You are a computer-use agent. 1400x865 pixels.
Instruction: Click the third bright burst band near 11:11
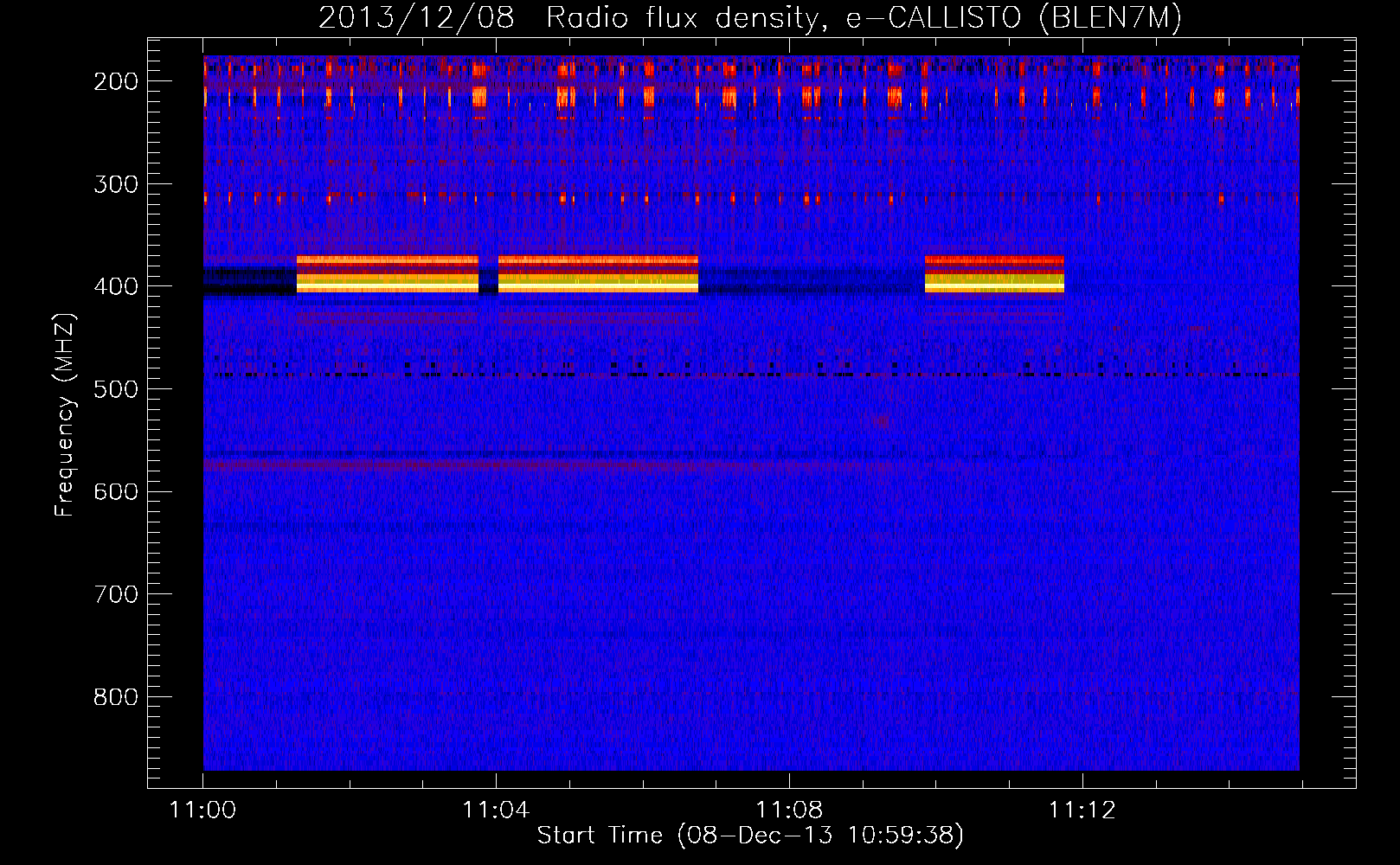[x=994, y=274]
